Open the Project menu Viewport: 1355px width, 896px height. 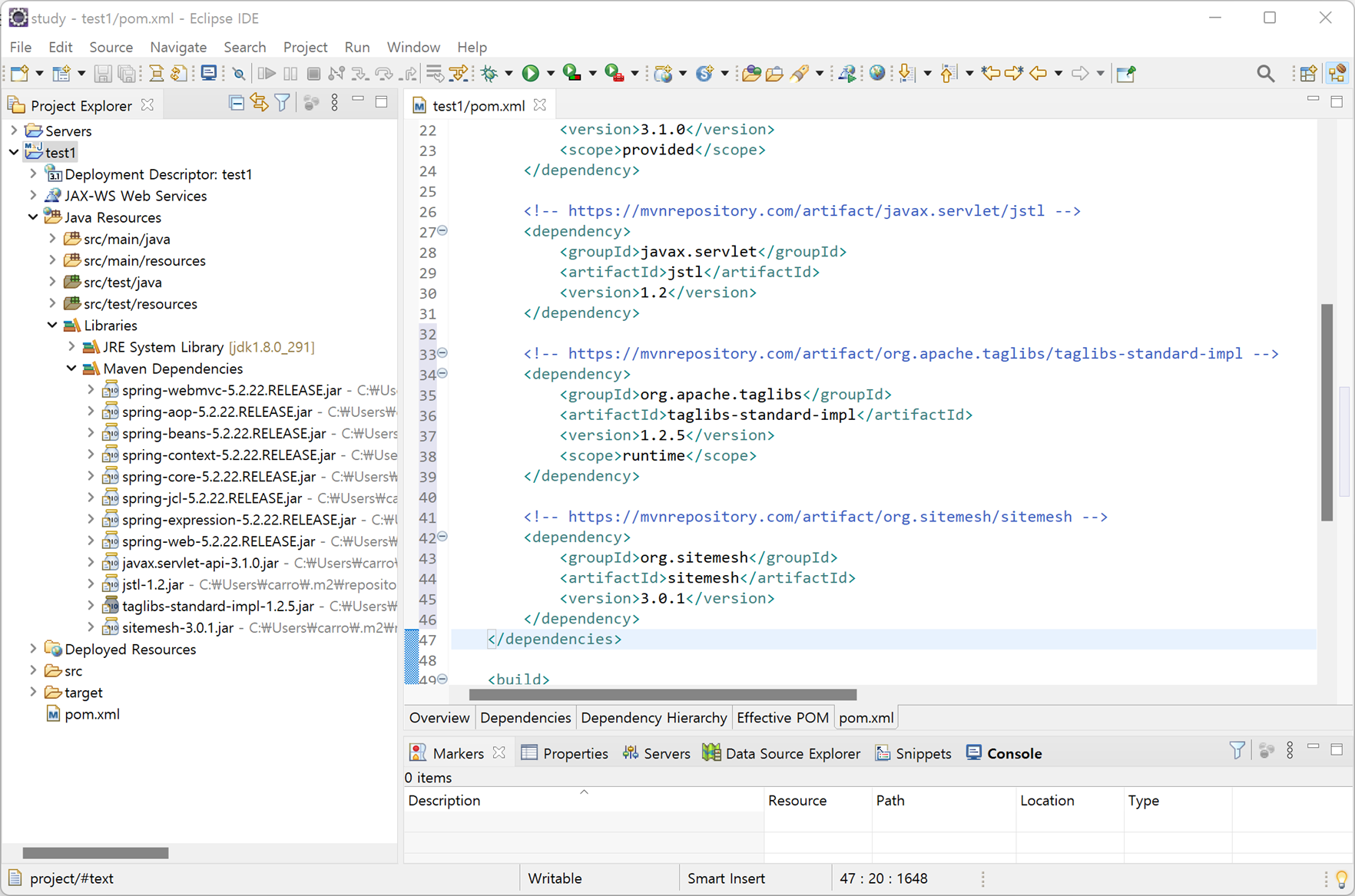[305, 47]
